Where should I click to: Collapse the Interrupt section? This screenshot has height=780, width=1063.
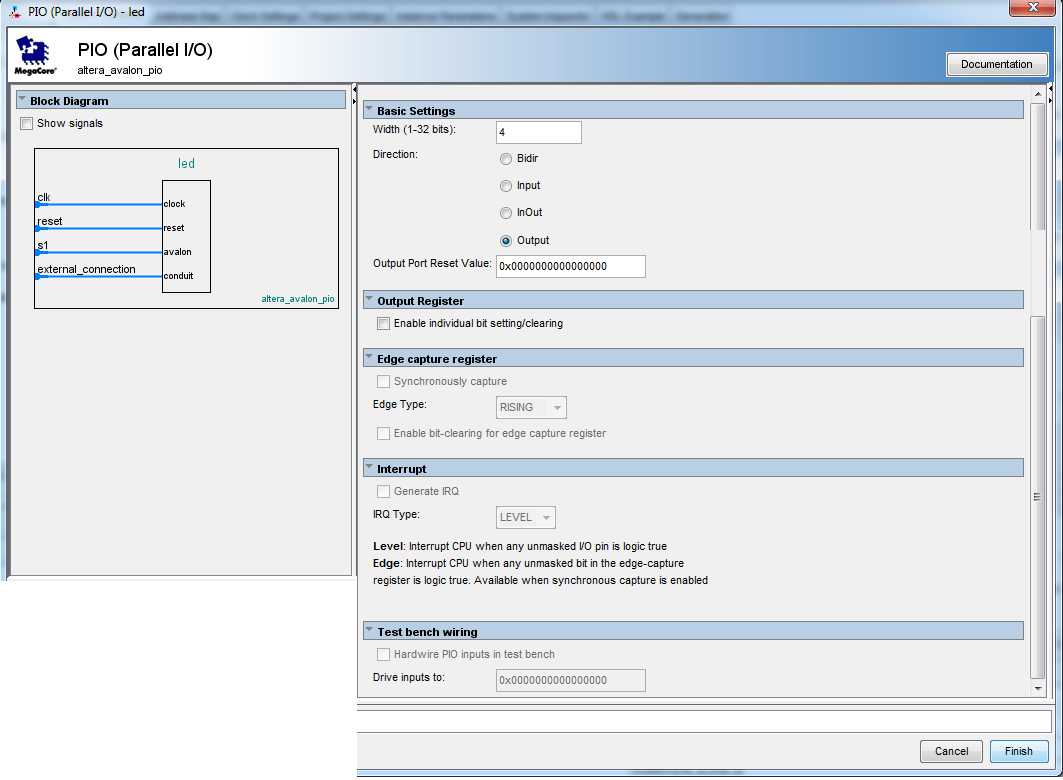[369, 467]
